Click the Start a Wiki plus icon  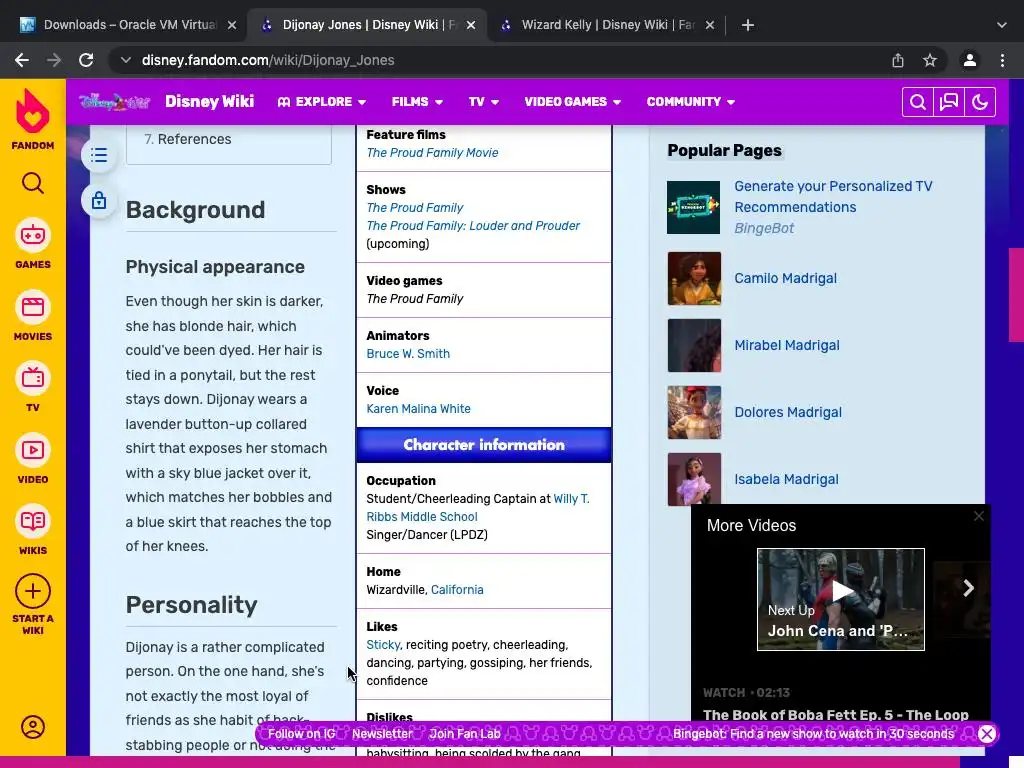[x=33, y=591]
